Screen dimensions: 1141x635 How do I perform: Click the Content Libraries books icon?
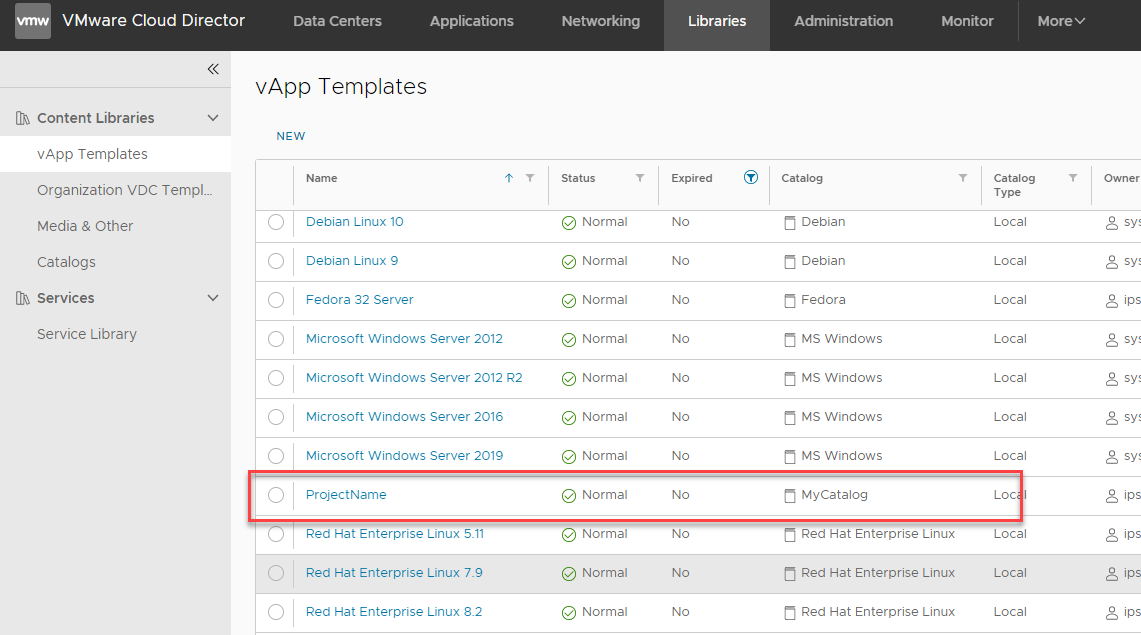[23, 118]
